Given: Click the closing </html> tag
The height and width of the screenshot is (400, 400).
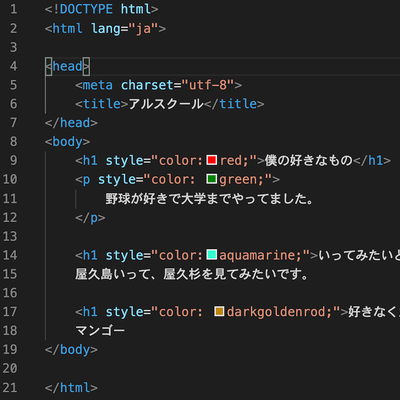Looking at the screenshot, I should point(71,387).
